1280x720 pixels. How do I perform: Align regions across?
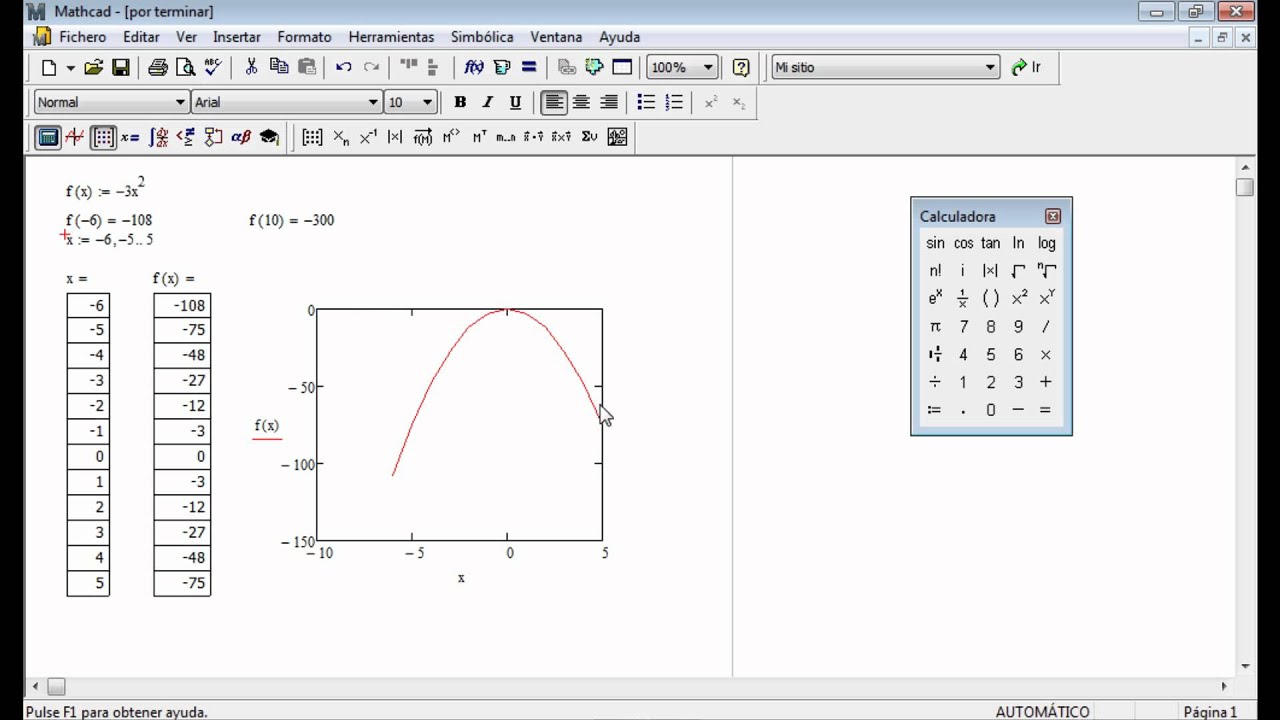pos(408,68)
